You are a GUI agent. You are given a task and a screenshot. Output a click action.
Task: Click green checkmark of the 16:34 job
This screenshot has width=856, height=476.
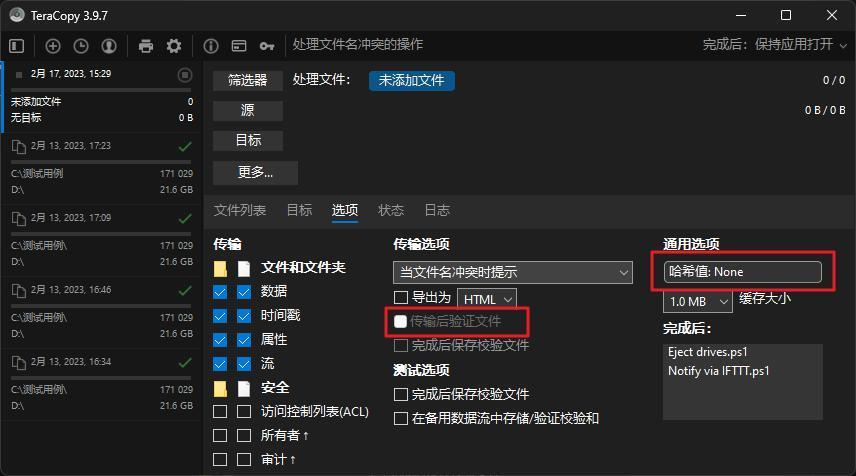point(185,362)
